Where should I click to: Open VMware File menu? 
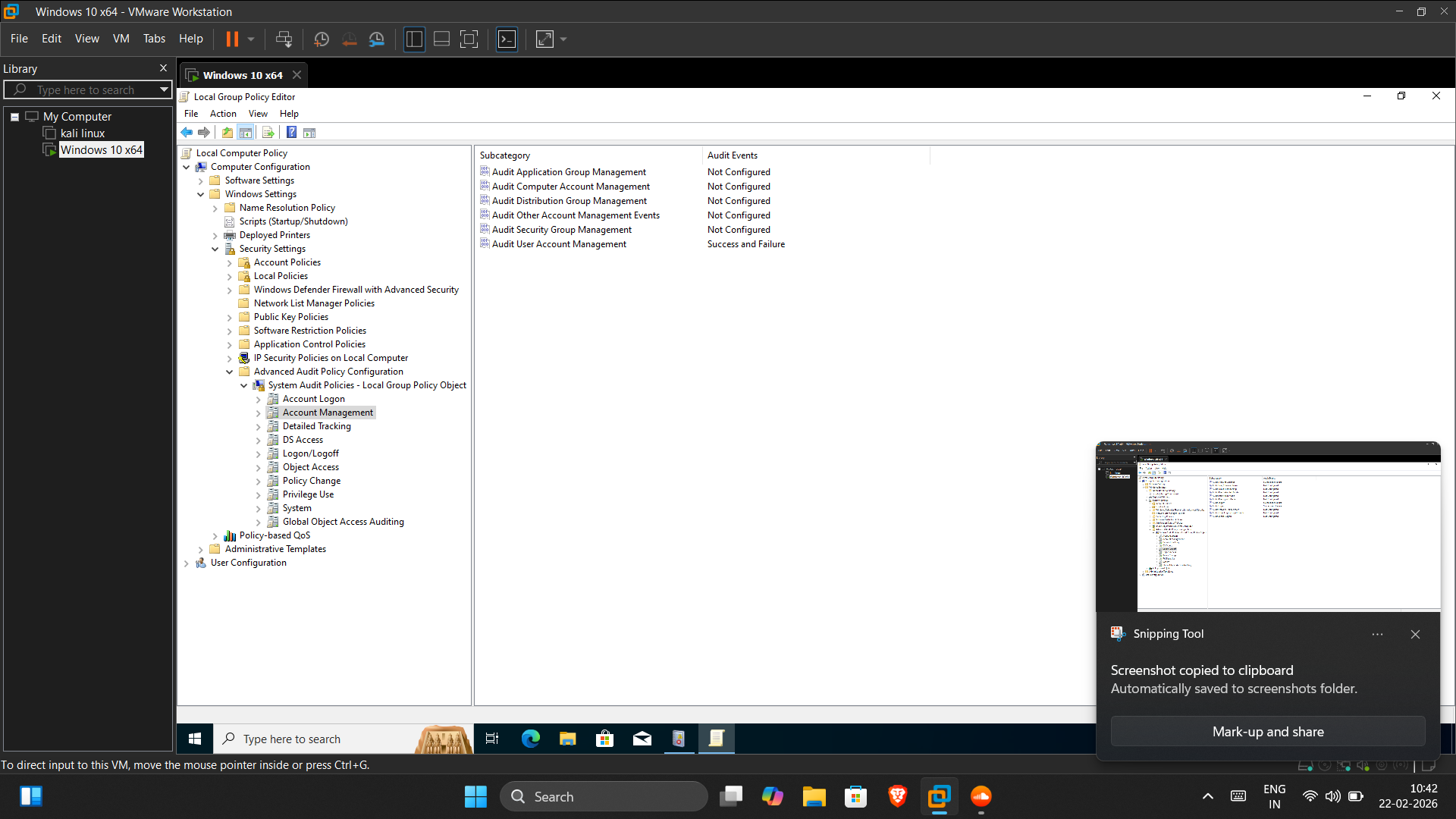[19, 39]
